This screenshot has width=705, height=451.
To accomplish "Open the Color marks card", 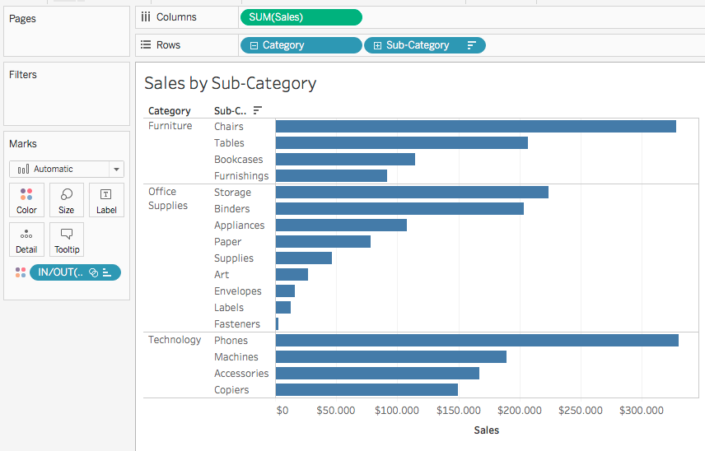I will coord(26,200).
